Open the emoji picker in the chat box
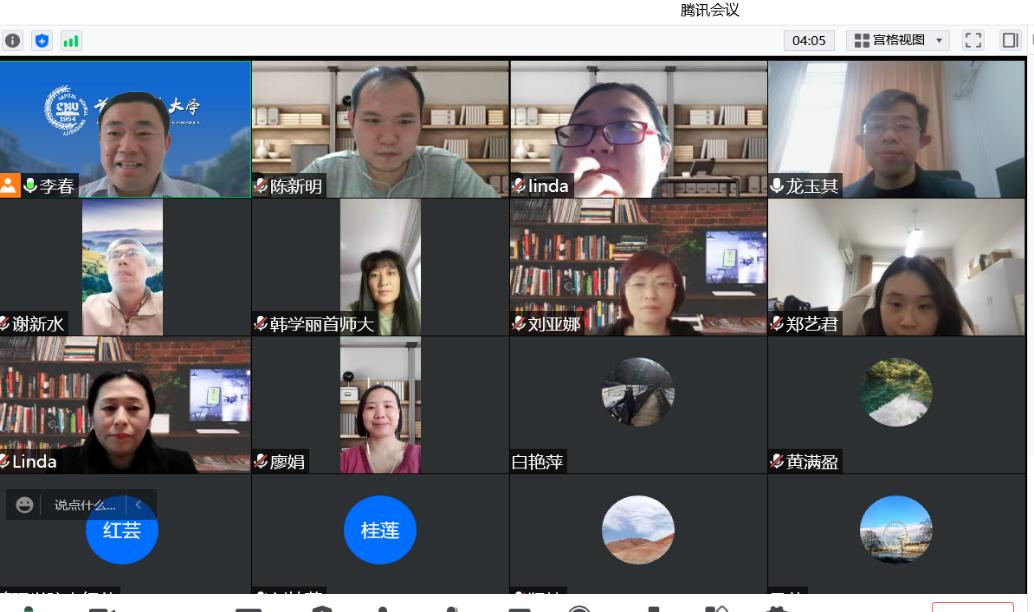 click(25, 505)
